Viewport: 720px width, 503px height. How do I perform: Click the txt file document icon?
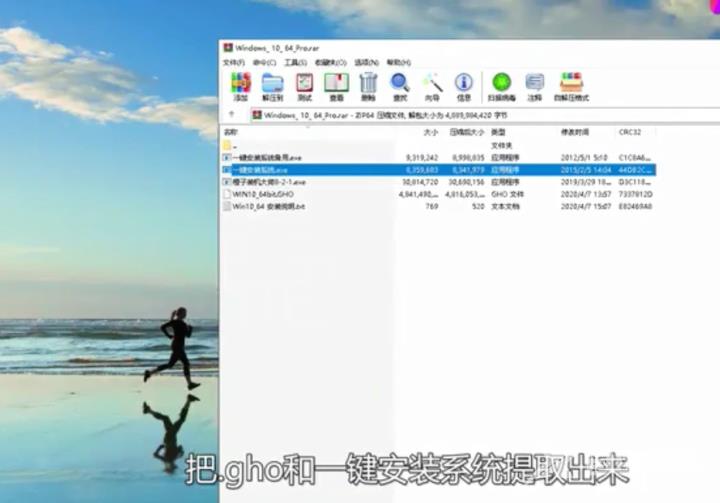(226, 207)
